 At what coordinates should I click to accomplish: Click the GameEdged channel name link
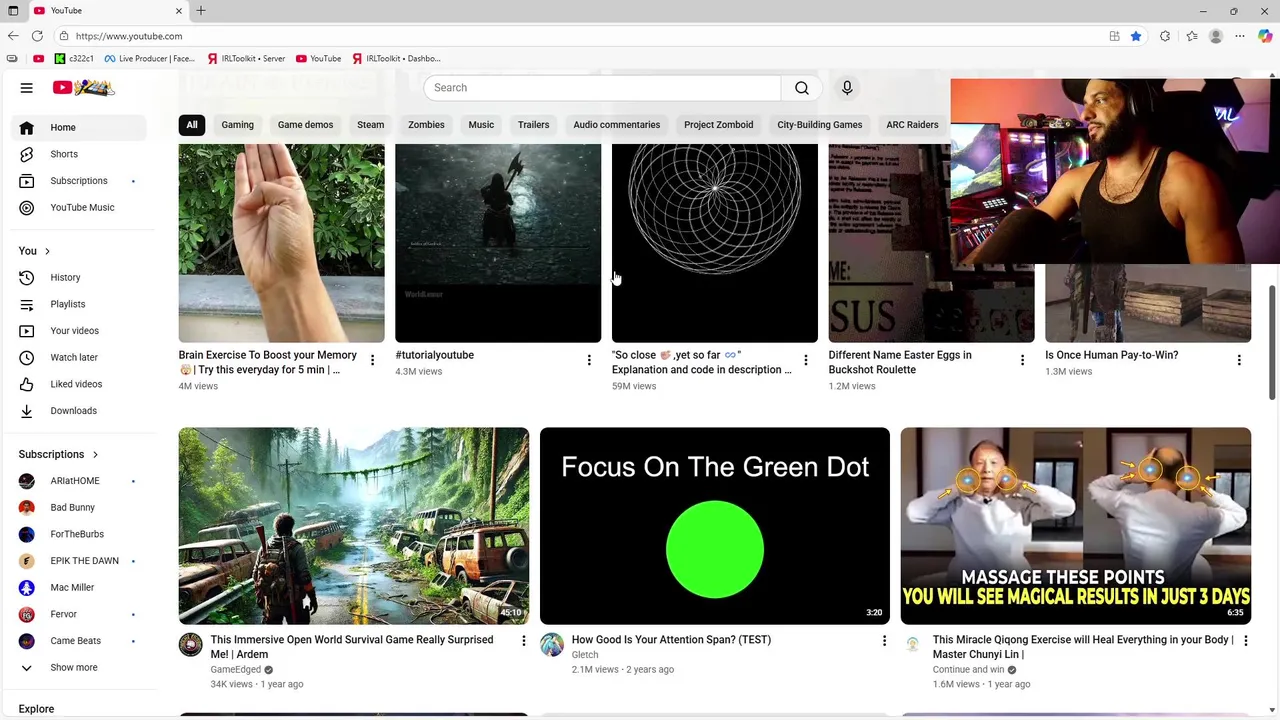point(235,670)
